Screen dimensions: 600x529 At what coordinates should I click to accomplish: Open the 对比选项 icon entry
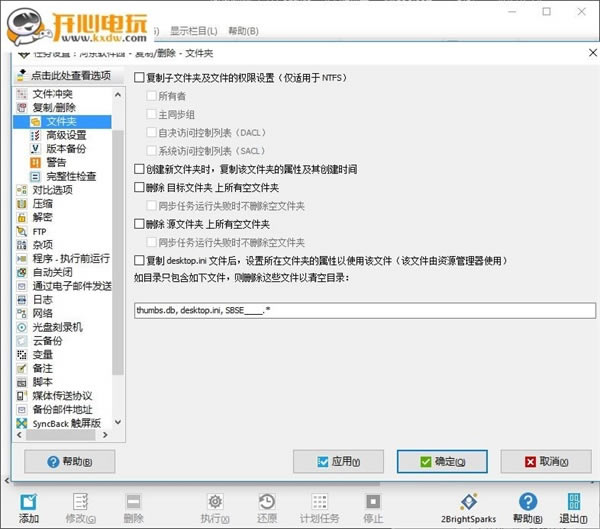22,190
